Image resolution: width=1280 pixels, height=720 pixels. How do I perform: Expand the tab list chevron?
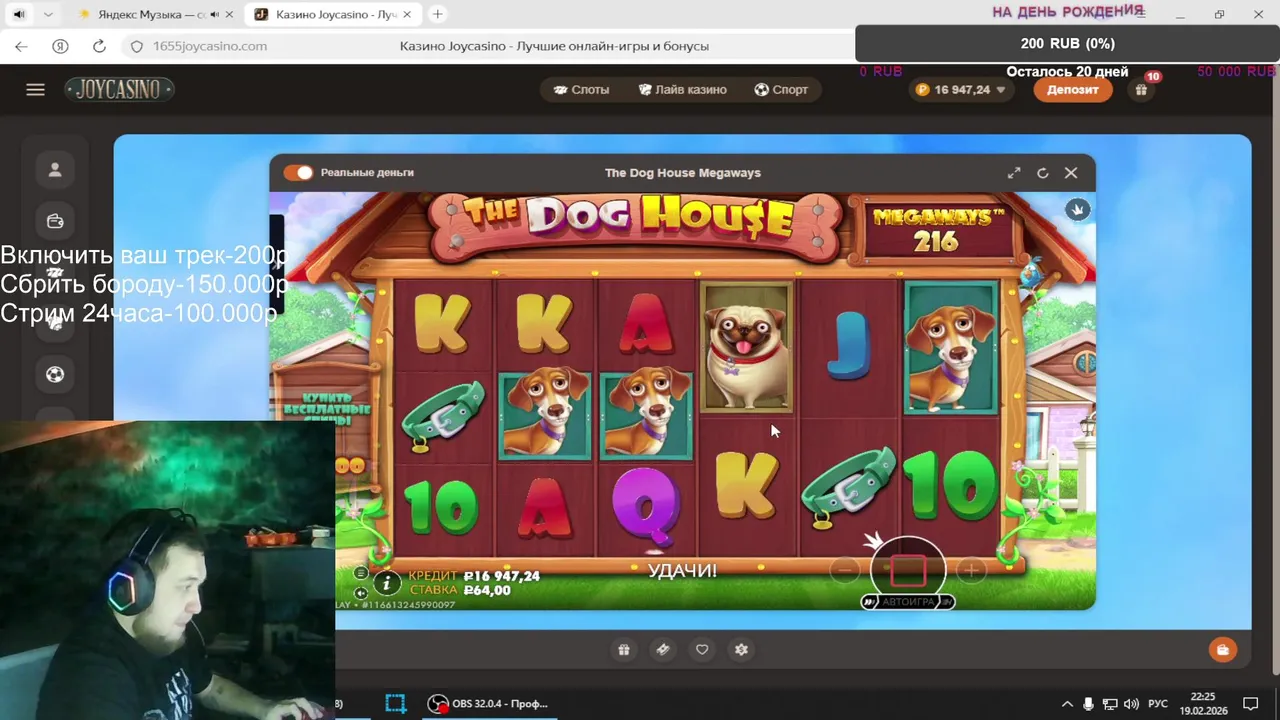pos(47,15)
